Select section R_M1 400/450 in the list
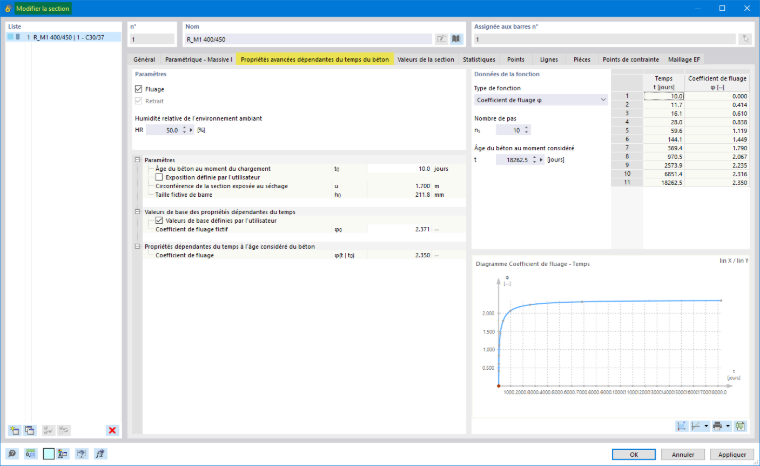 [63, 37]
